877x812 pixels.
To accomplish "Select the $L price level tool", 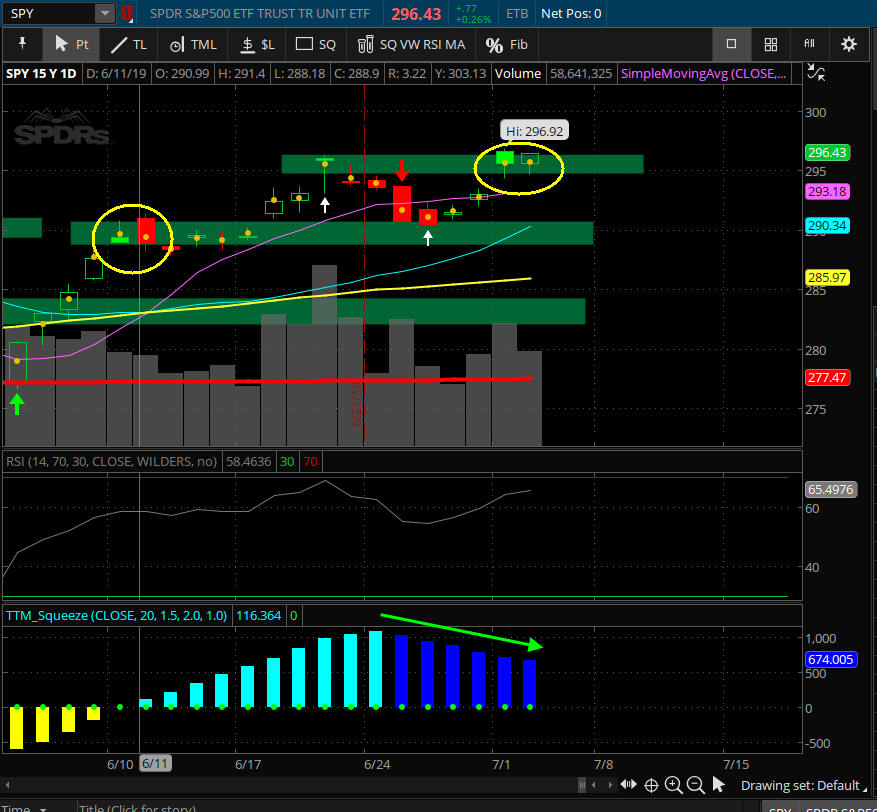I will pyautogui.click(x=257, y=44).
